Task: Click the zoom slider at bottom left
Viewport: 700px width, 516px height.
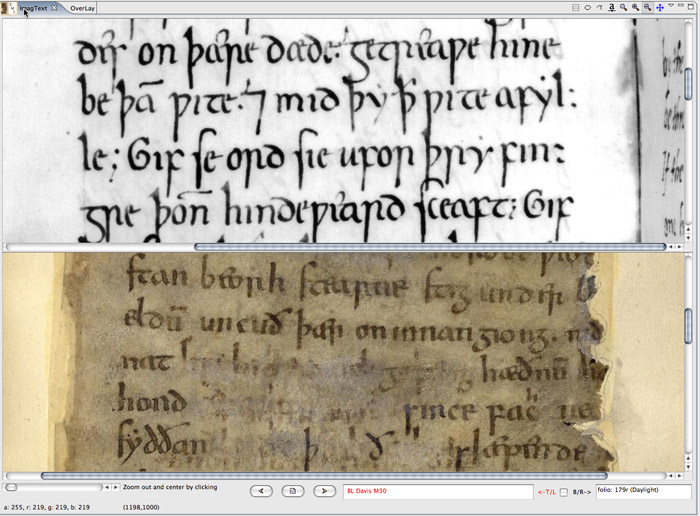Action: 54,487
